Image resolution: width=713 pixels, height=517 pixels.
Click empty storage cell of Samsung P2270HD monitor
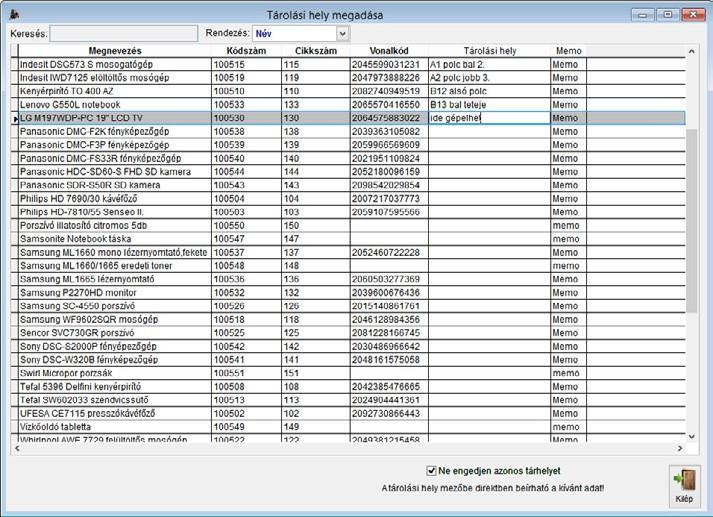pyautogui.click(x=489, y=292)
